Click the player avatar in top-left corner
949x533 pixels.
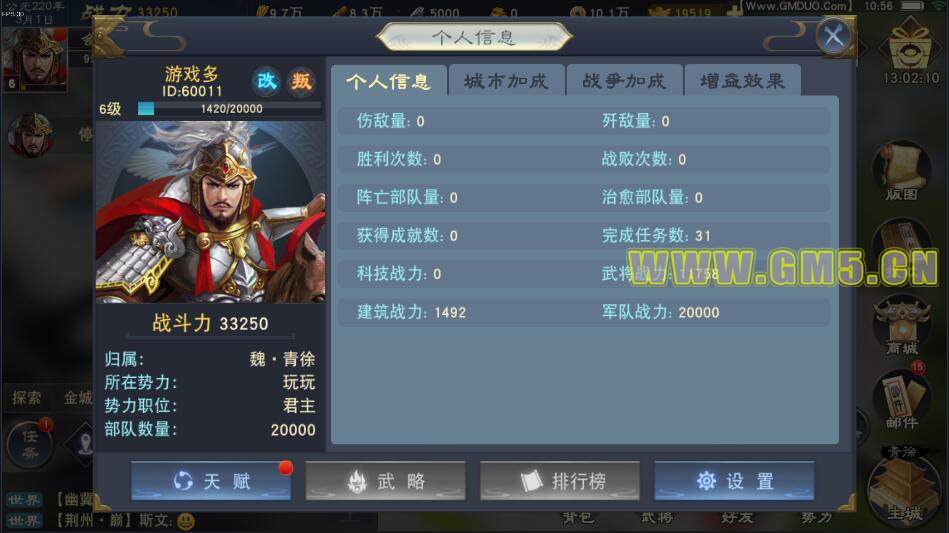pyautogui.click(x=34, y=59)
